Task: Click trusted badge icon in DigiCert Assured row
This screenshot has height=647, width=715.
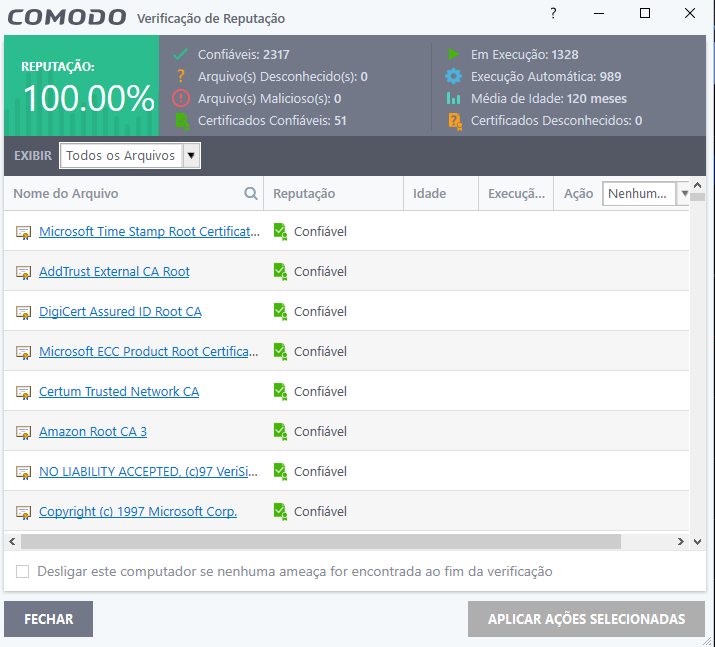Action: [280, 312]
